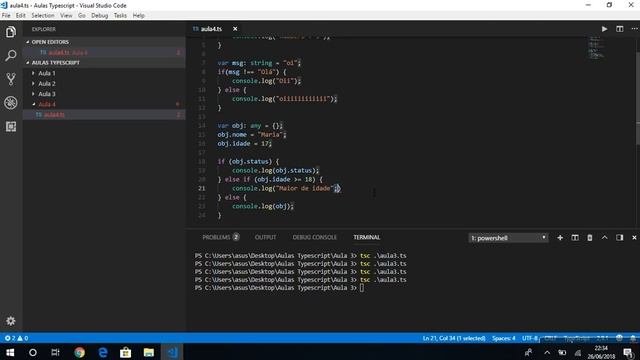Open the Search view in activity bar
640x360 pixels.
coord(11,55)
